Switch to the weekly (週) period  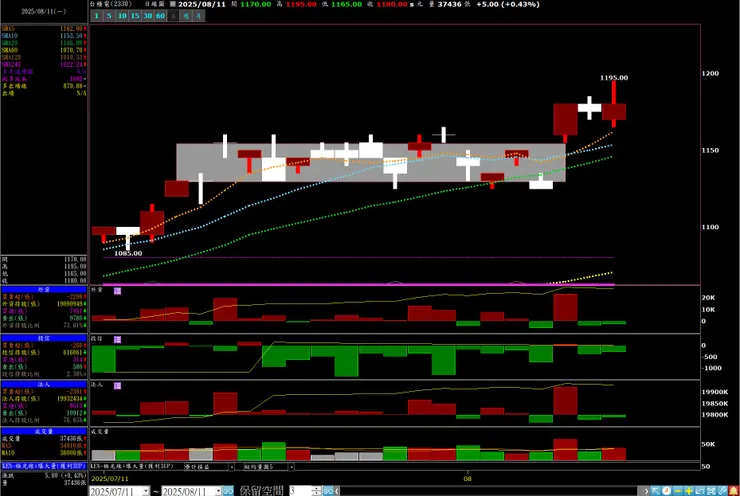click(x=186, y=16)
